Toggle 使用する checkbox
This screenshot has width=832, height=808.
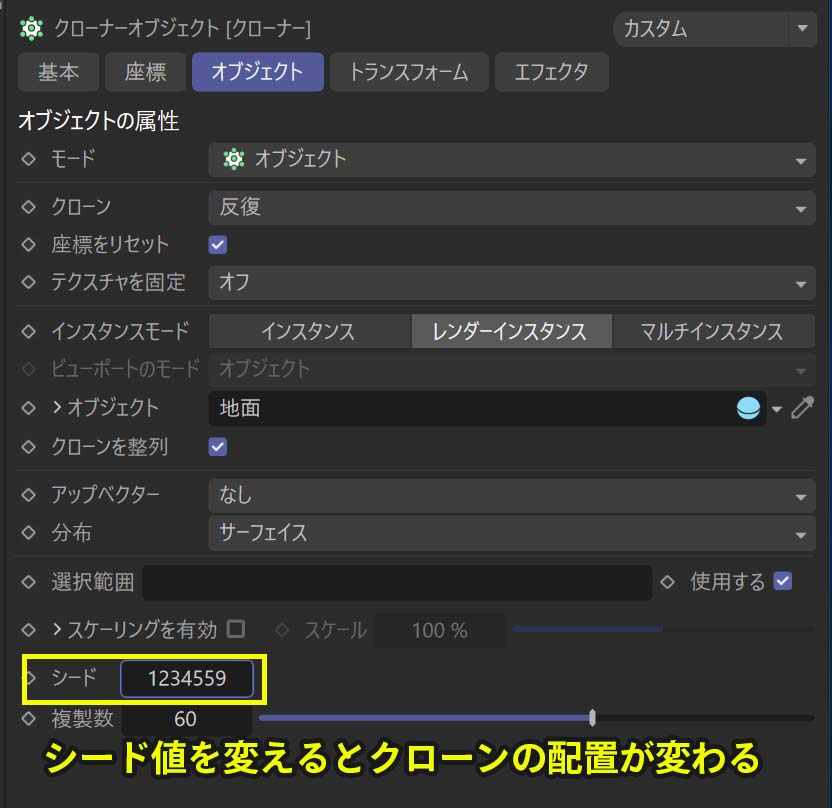[x=783, y=581]
